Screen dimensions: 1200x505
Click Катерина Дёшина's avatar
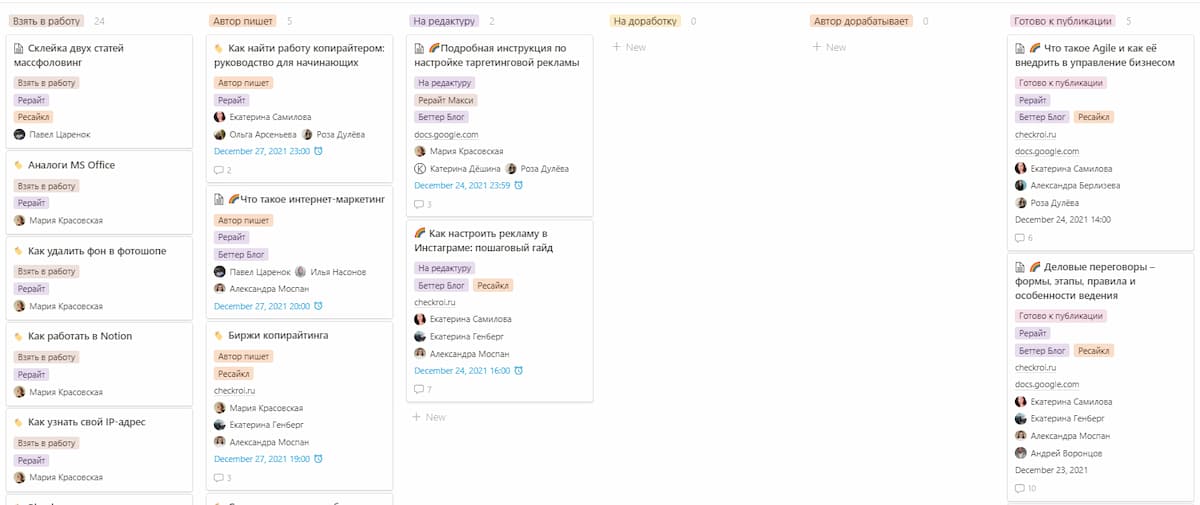420,169
